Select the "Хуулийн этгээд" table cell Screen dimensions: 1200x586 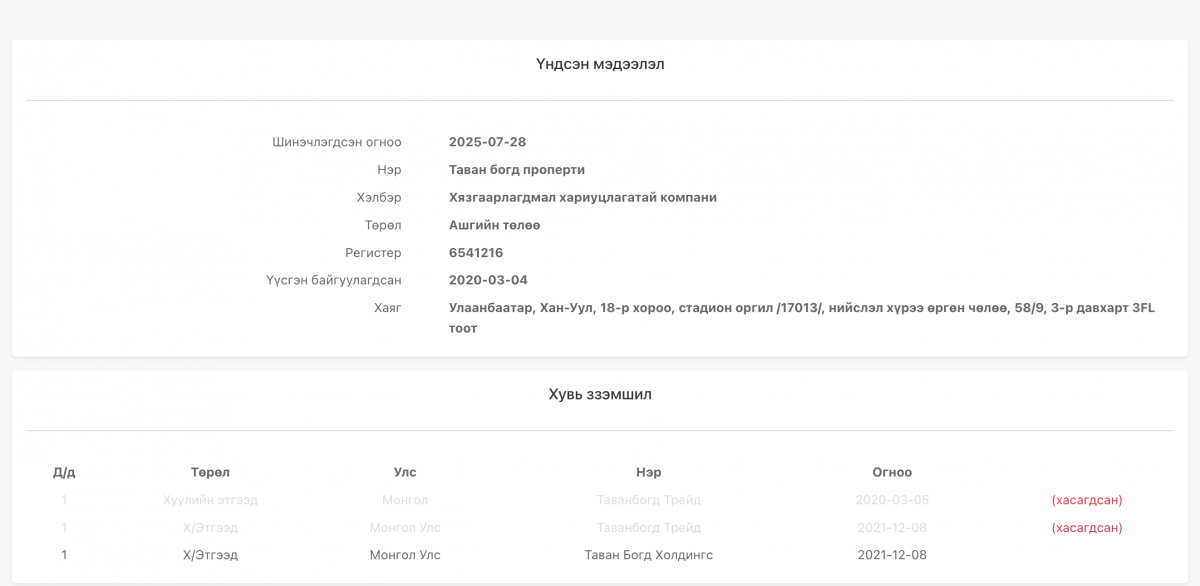pyautogui.click(x=210, y=500)
